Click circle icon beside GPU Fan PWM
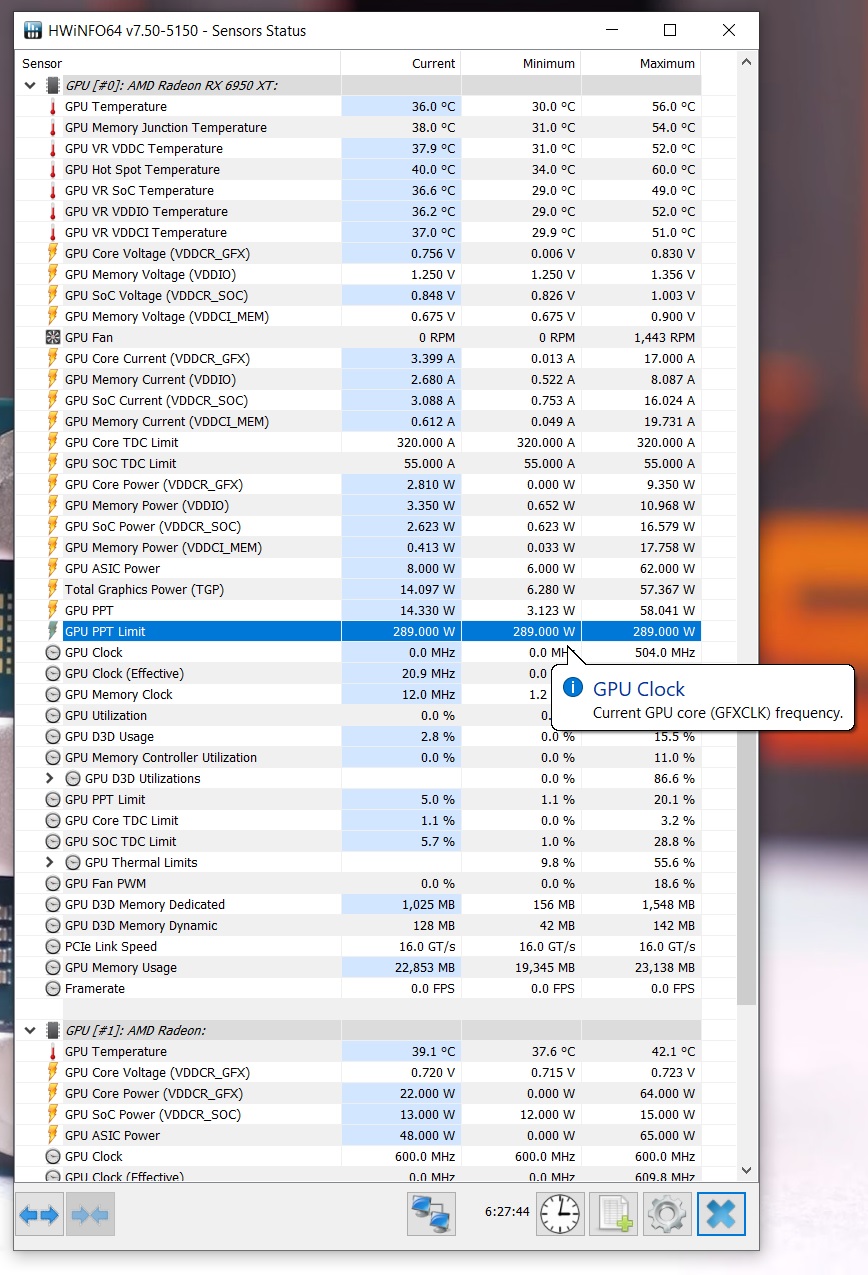868x1275 pixels. [53, 883]
